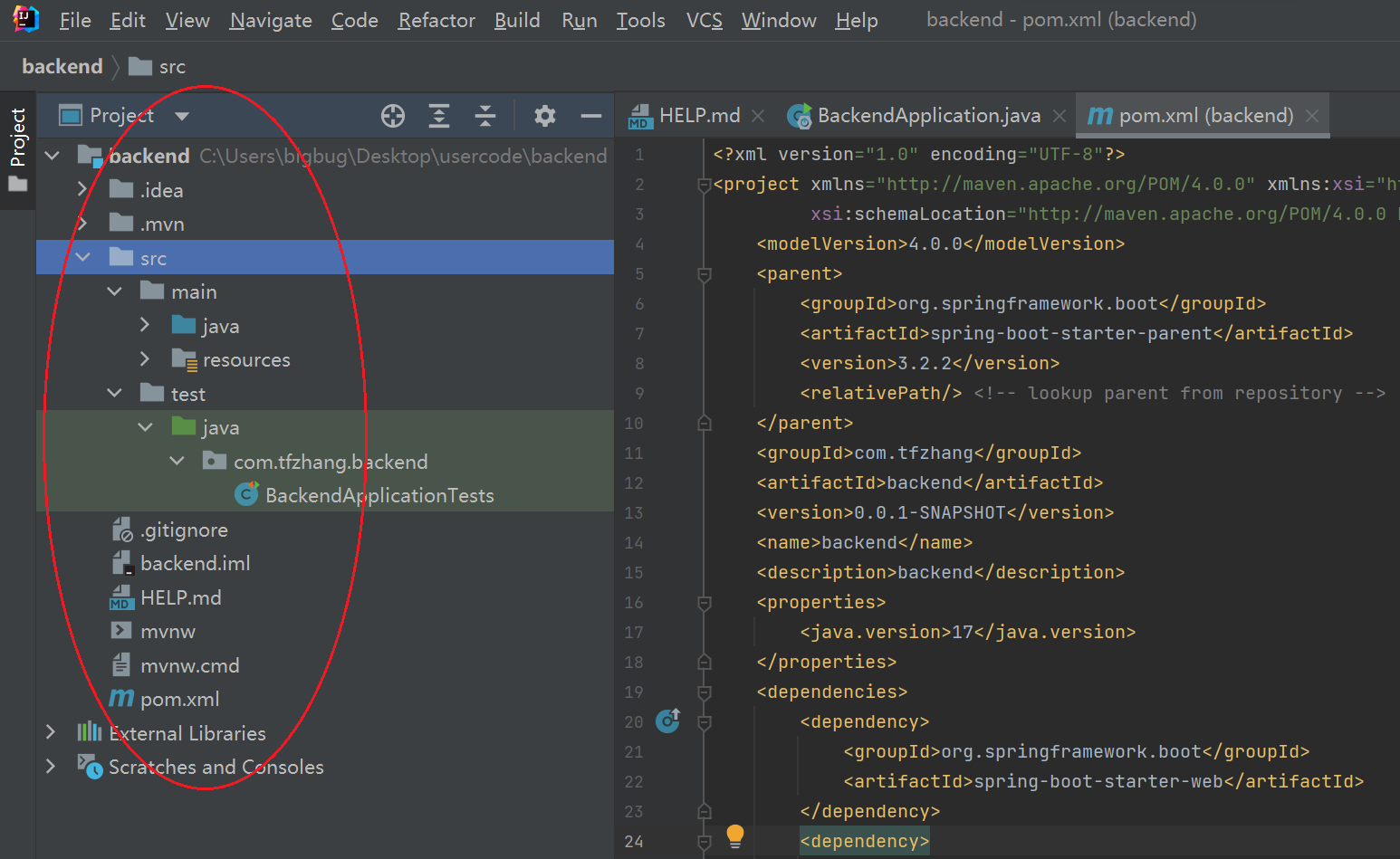Click the Collapse All icon in Project panel
Viewport: 1400px width, 859px height.
click(485, 116)
